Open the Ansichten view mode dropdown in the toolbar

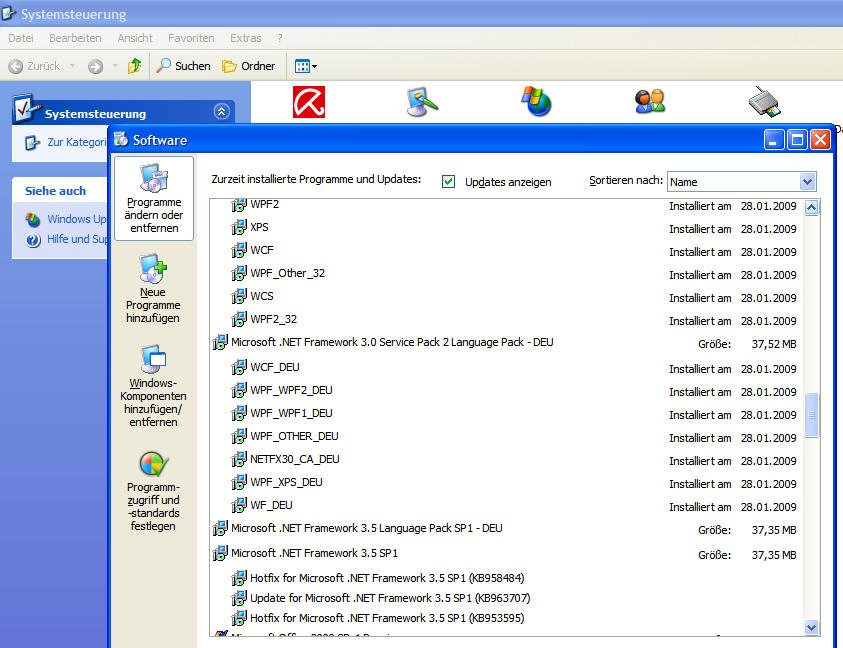click(x=305, y=66)
